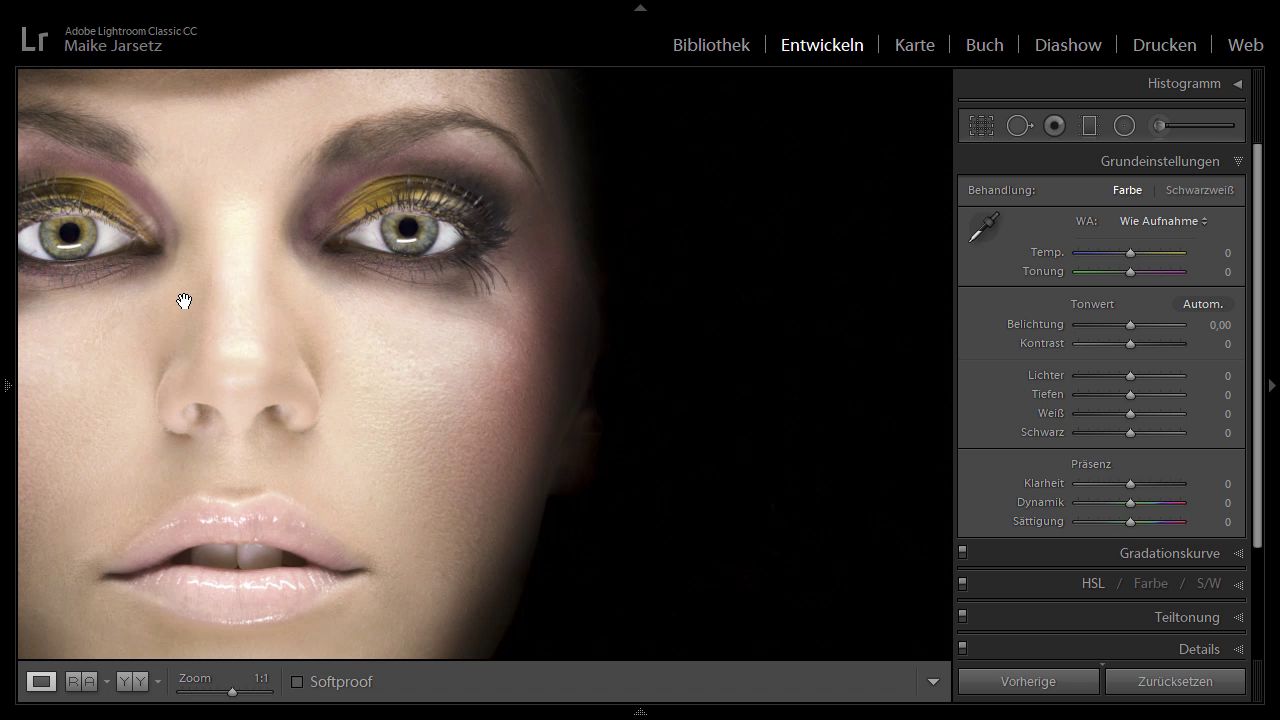The height and width of the screenshot is (720, 1280).
Task: Toggle the Teiltonung panel on/off switch
Action: [963, 616]
